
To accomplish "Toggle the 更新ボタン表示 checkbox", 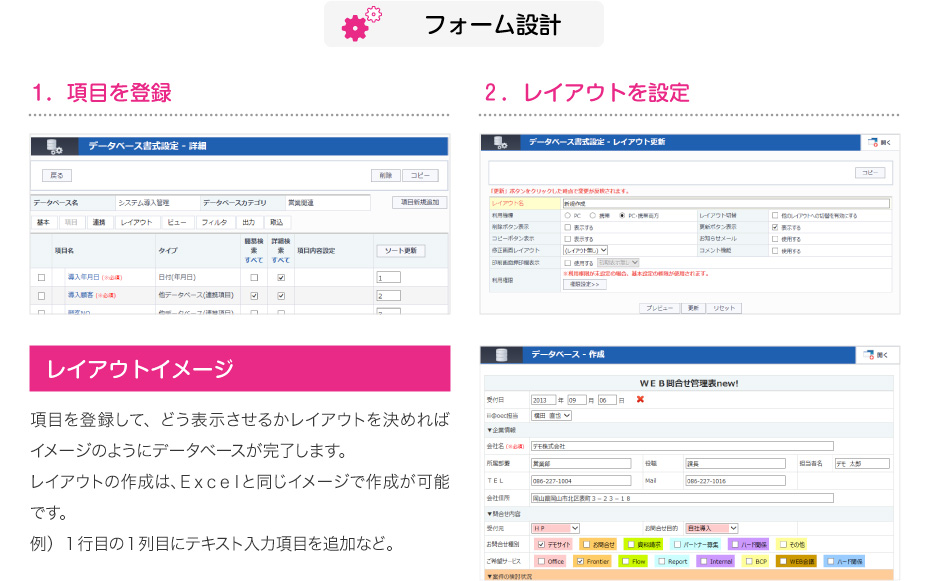I will [775, 227].
